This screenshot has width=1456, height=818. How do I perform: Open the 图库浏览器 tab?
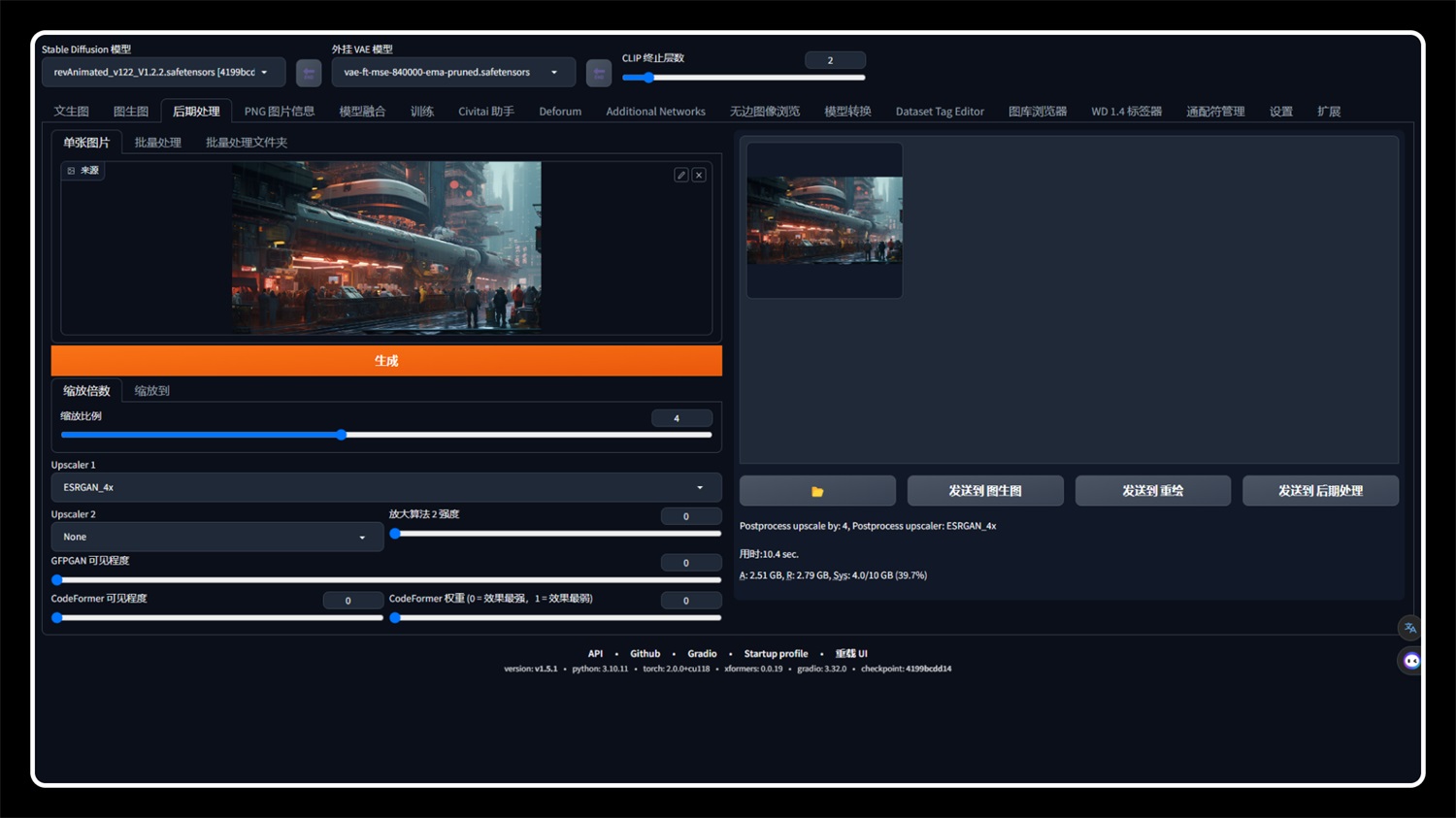coord(1038,112)
